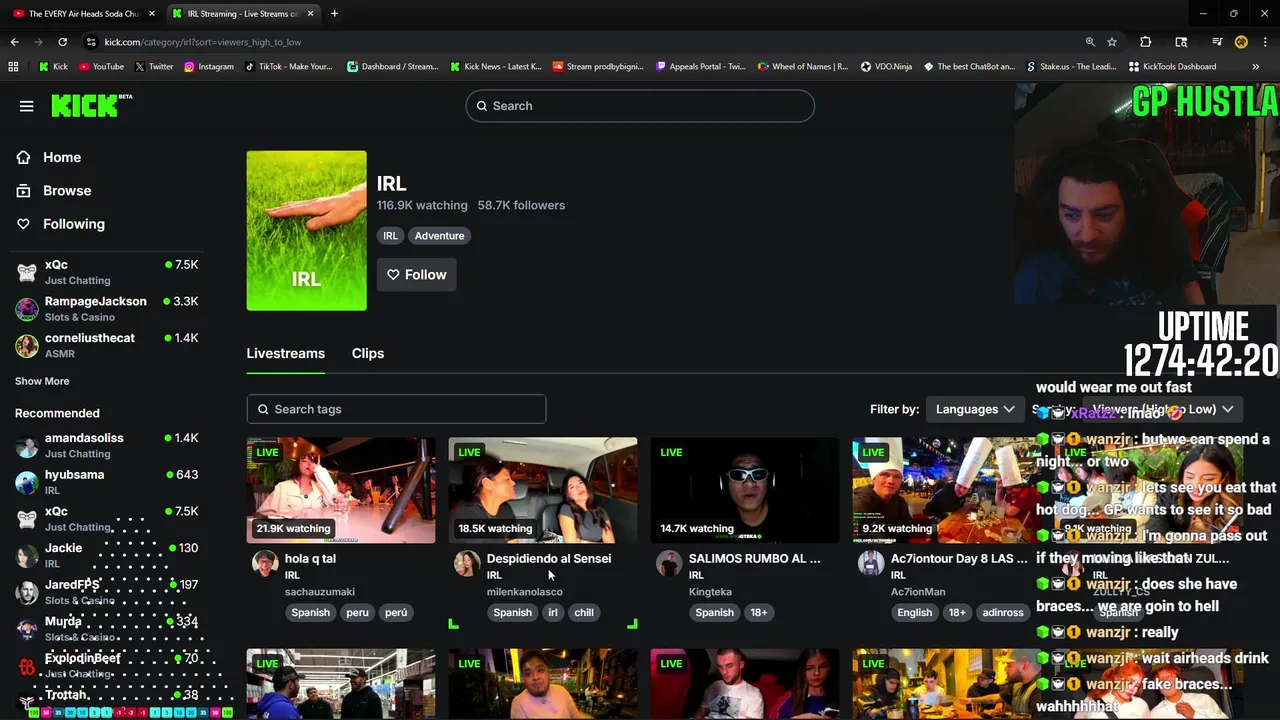The image size is (1280, 720).
Task: Open Jackie recommended channel
Action: (x=107, y=555)
